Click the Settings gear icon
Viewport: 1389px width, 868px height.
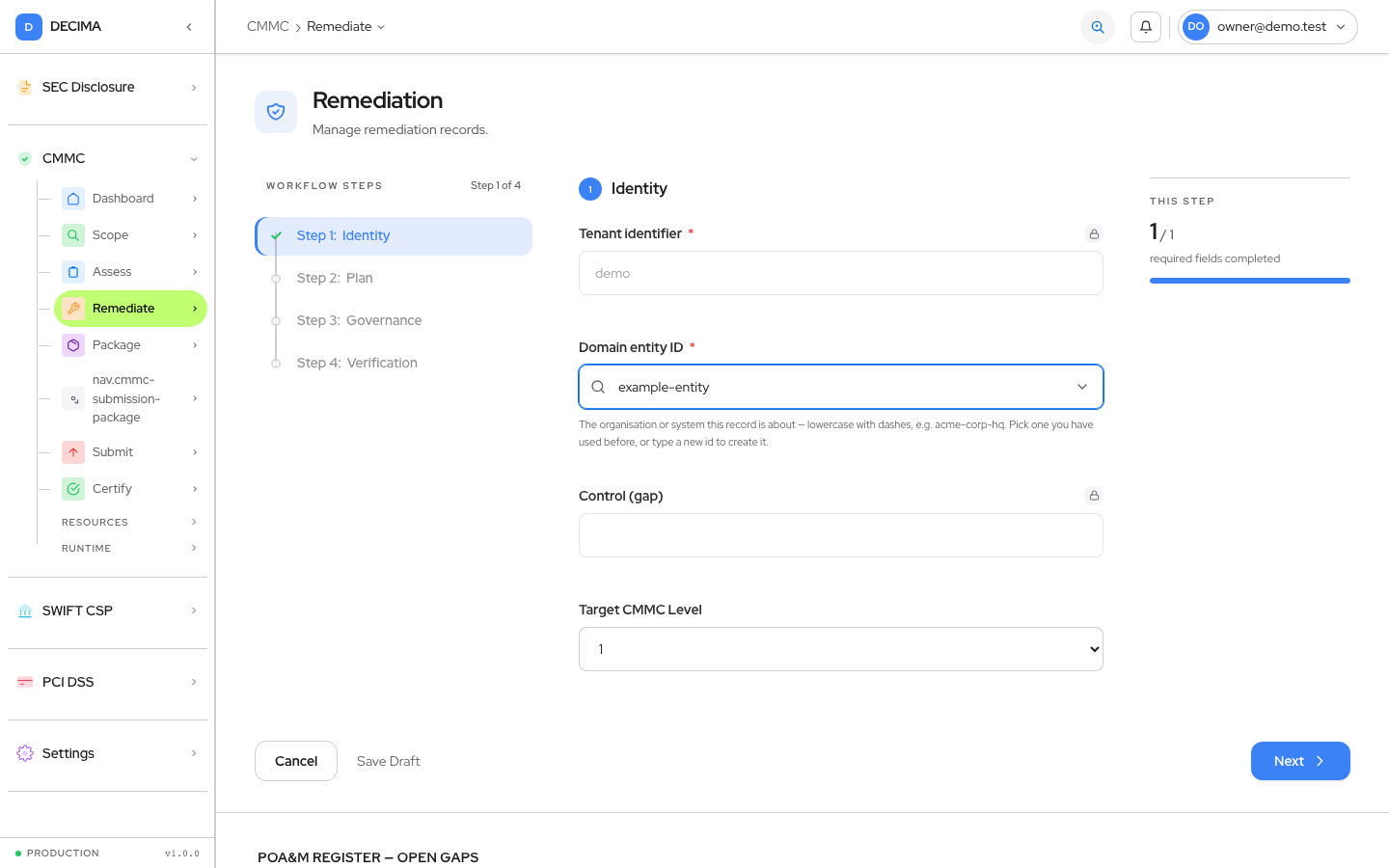[x=25, y=754]
